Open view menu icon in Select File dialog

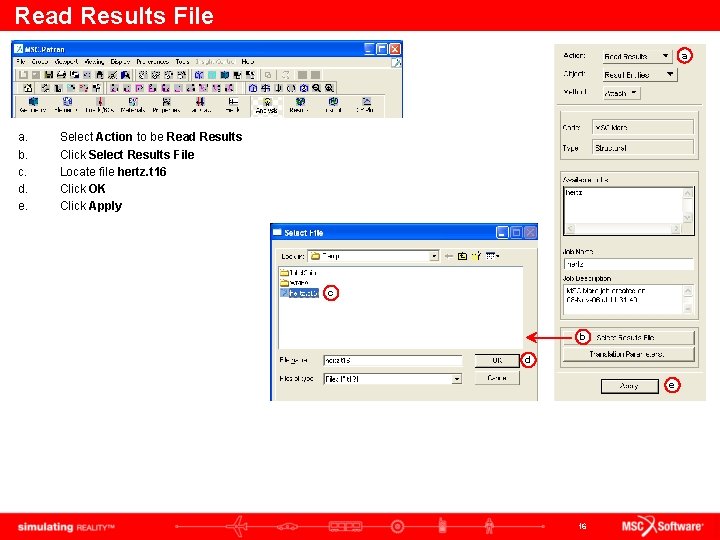492,256
